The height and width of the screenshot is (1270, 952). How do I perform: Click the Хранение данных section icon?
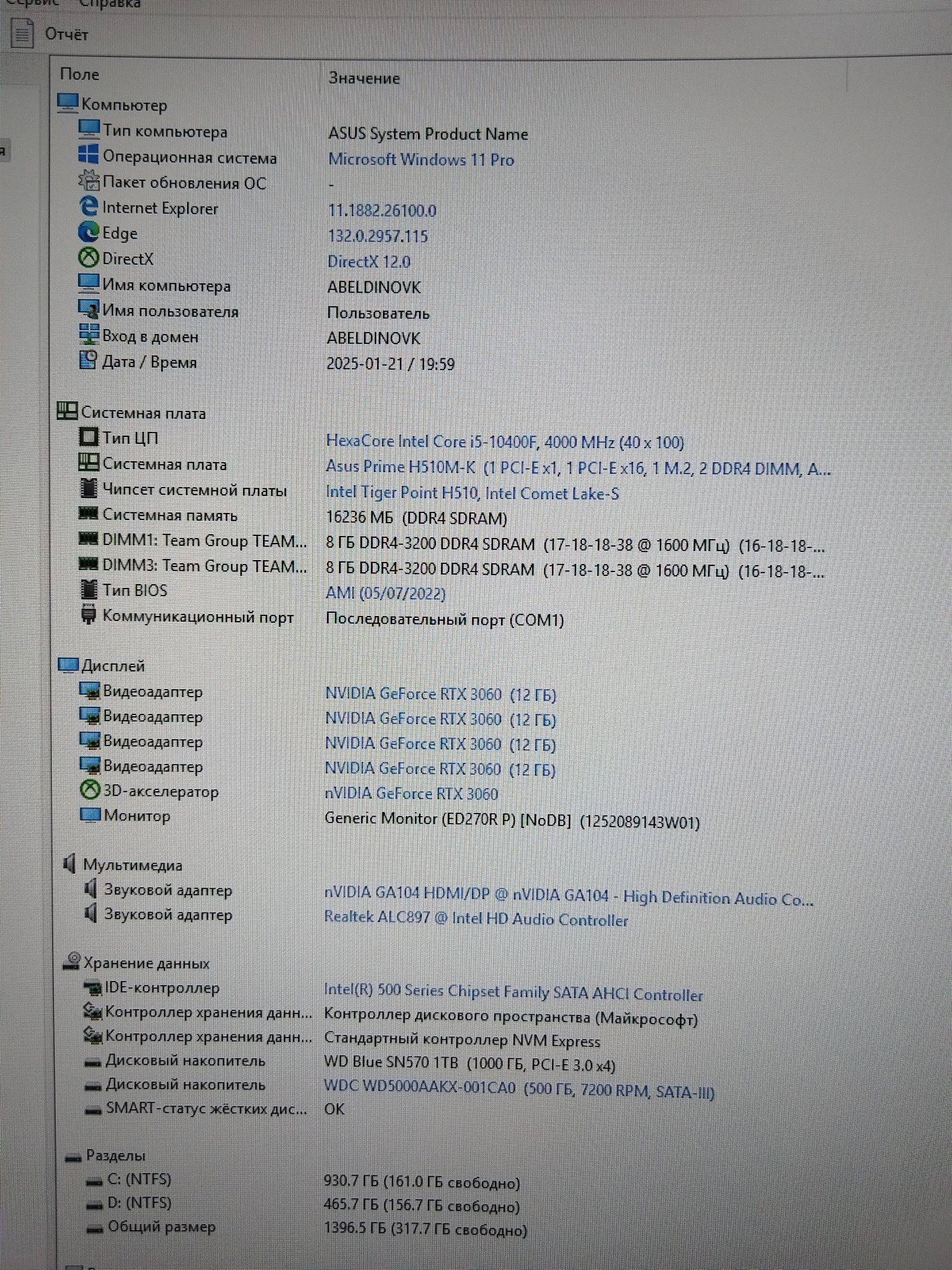click(72, 961)
